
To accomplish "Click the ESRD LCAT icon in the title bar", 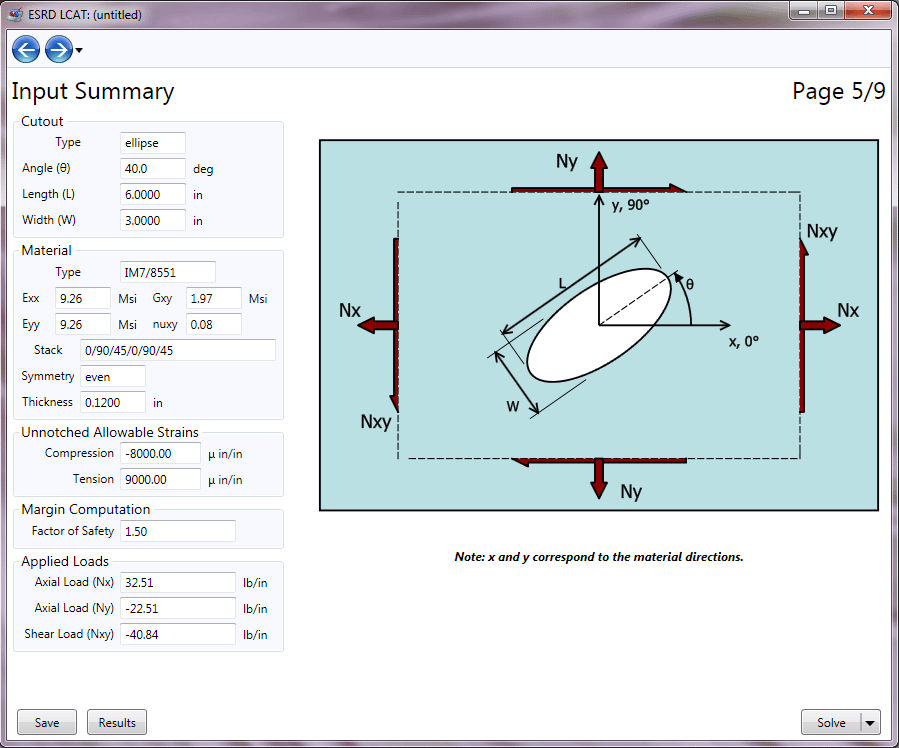I will coord(14,13).
